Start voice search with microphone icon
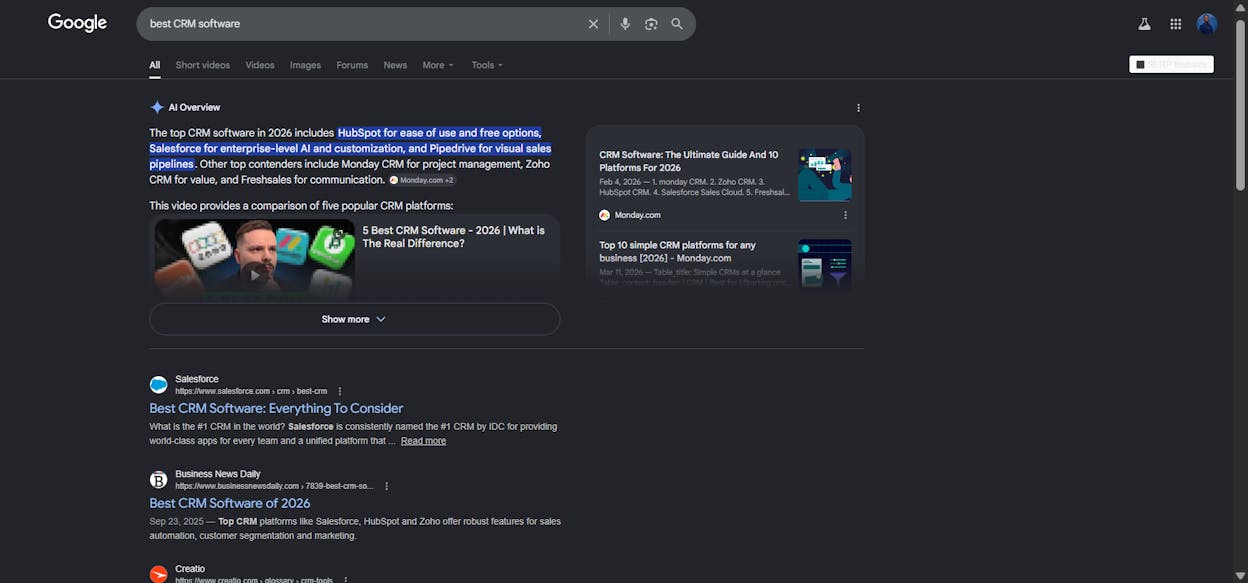The image size is (1248, 583). click(x=625, y=24)
